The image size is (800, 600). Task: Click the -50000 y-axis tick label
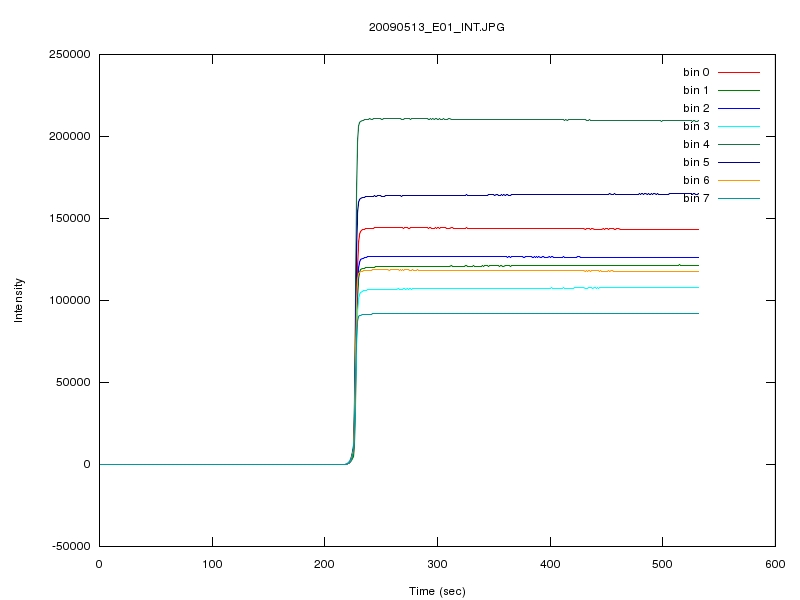tap(71, 546)
